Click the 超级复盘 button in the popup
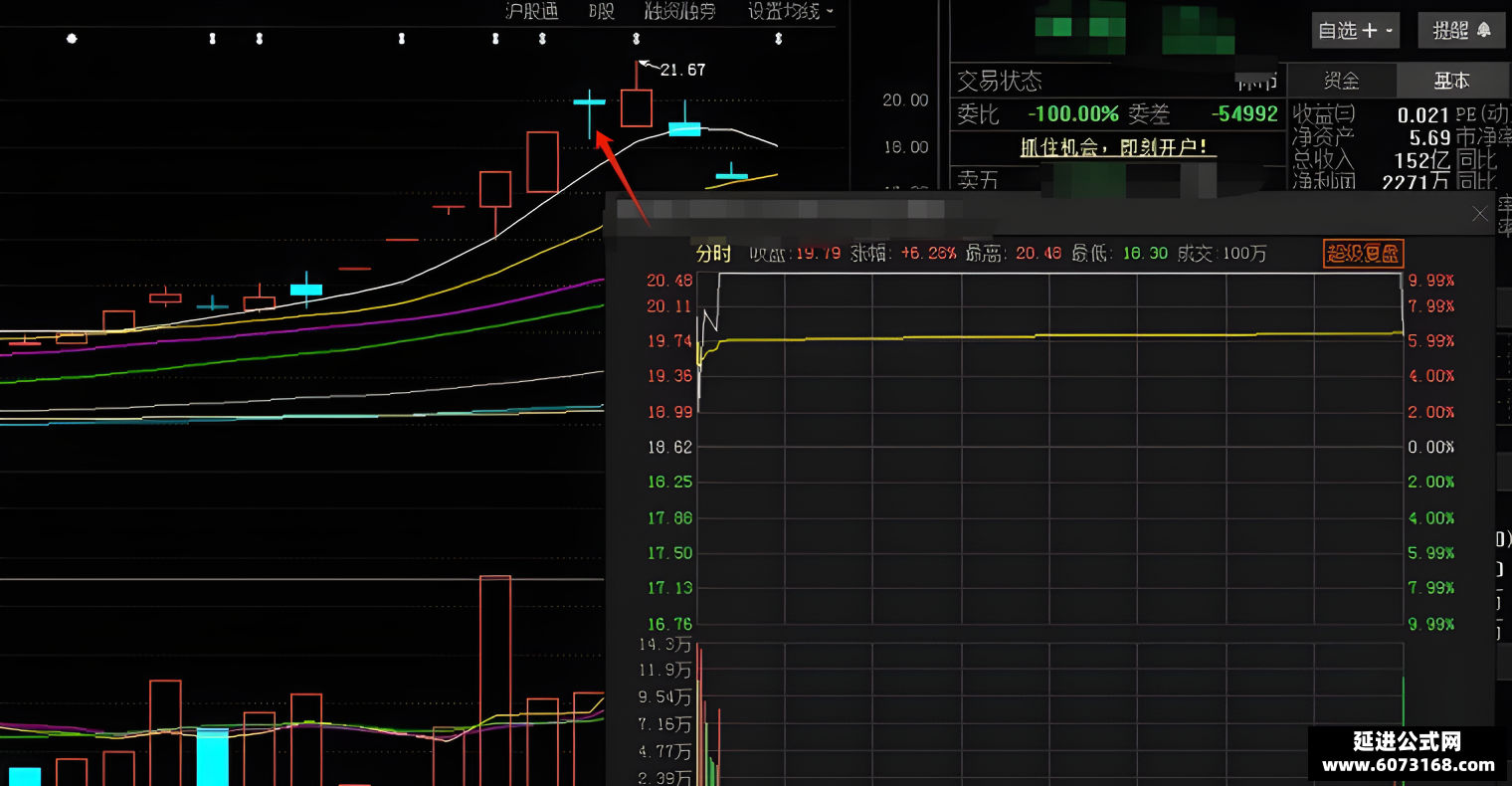 coord(1362,254)
